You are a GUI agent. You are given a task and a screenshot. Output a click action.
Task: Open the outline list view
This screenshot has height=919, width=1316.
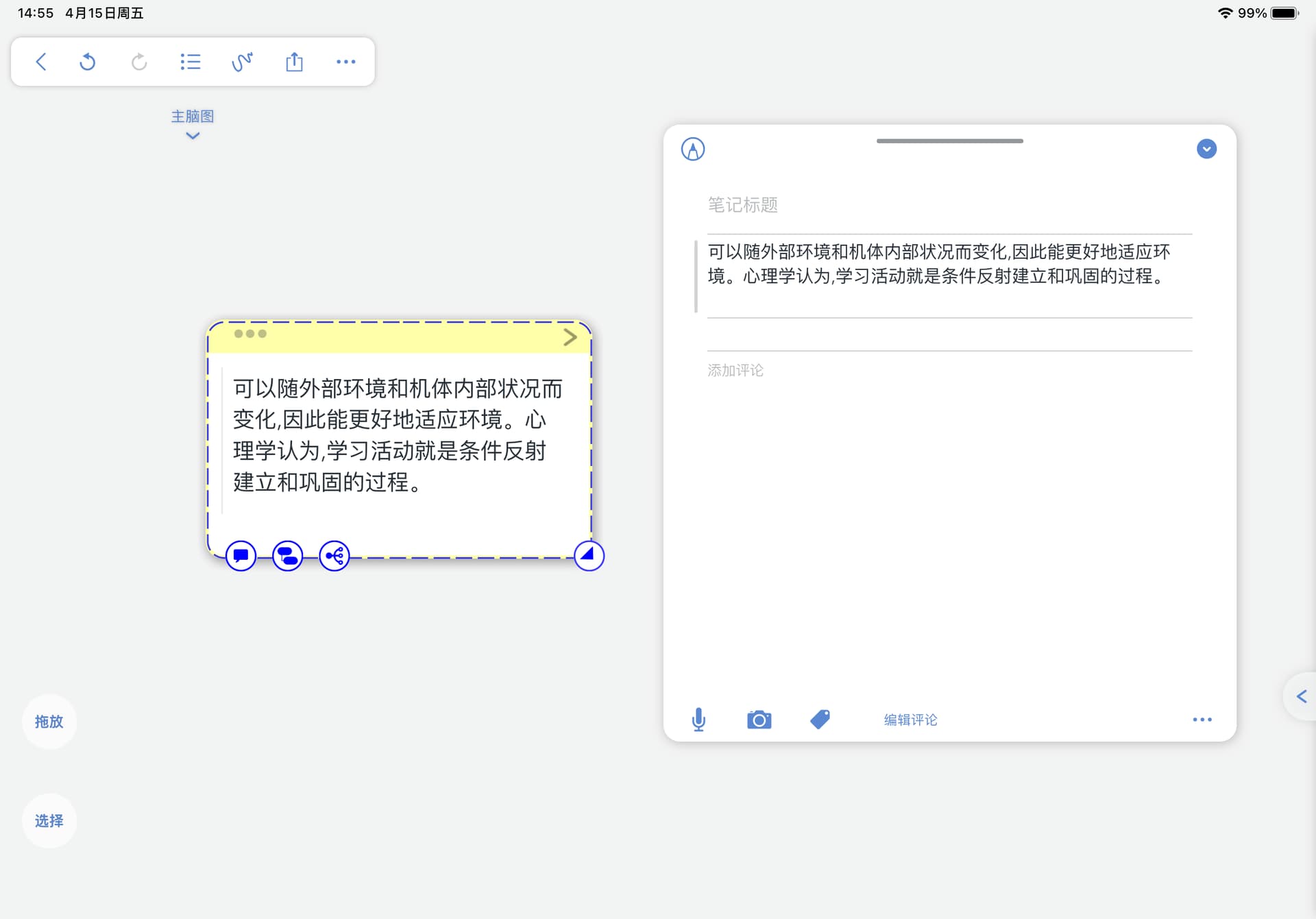[190, 62]
